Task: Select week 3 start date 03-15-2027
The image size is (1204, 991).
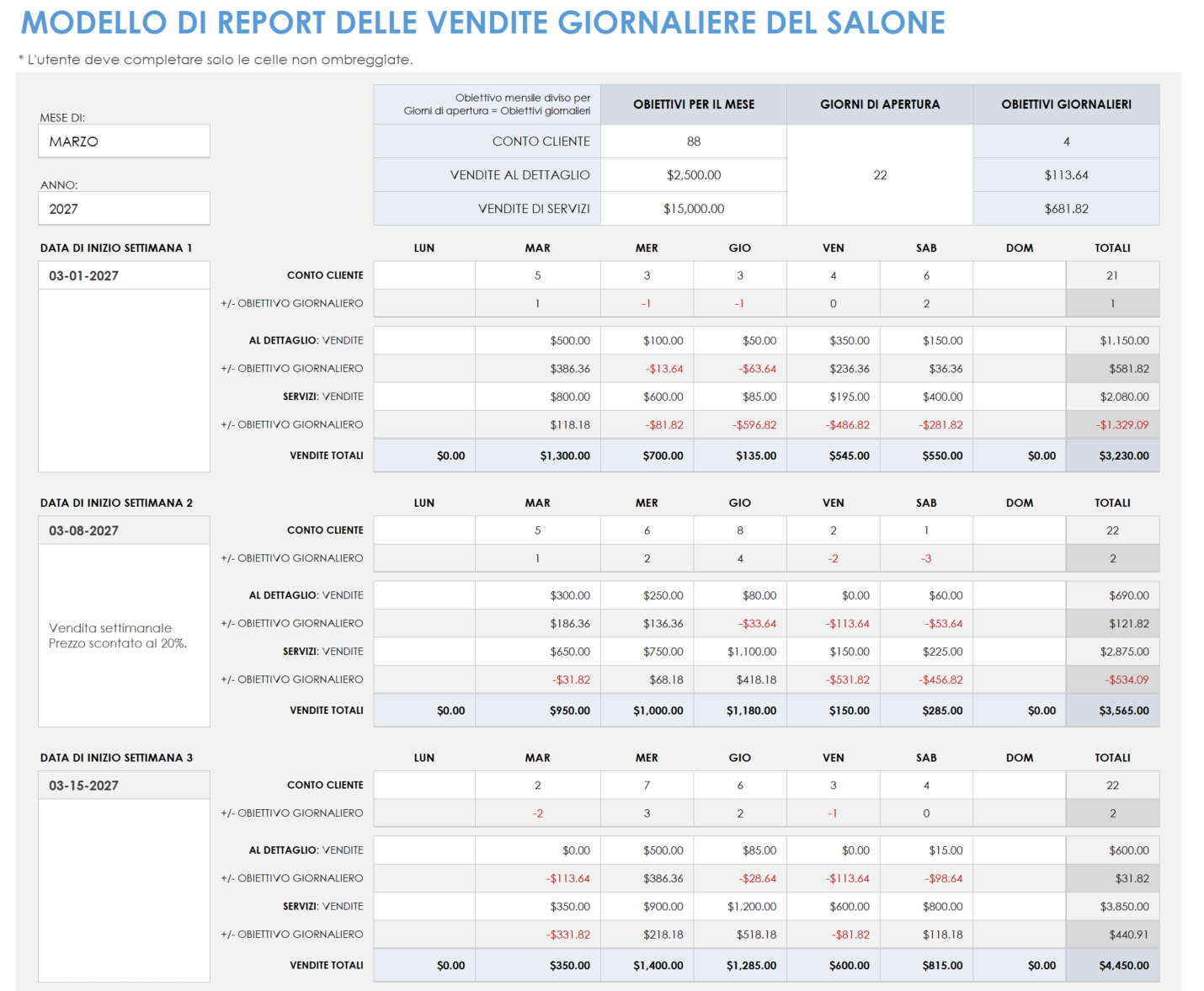Action: 124,786
